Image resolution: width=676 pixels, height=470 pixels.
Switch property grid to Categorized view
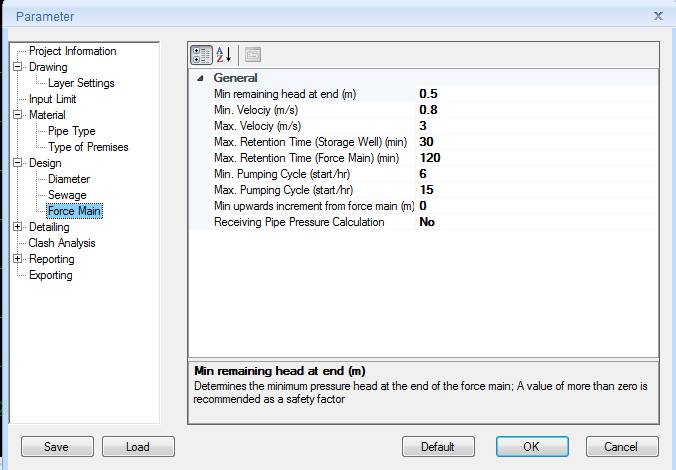[201, 55]
